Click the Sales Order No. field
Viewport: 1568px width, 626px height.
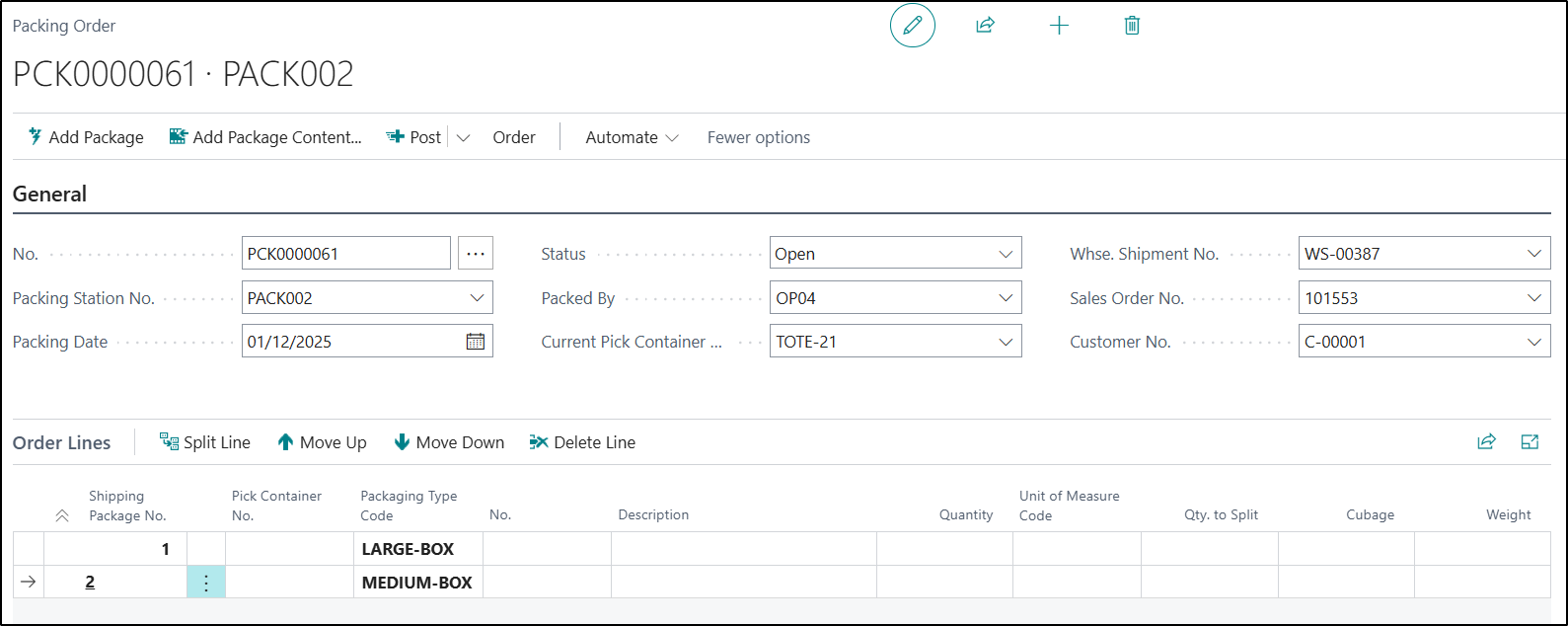coord(1411,298)
